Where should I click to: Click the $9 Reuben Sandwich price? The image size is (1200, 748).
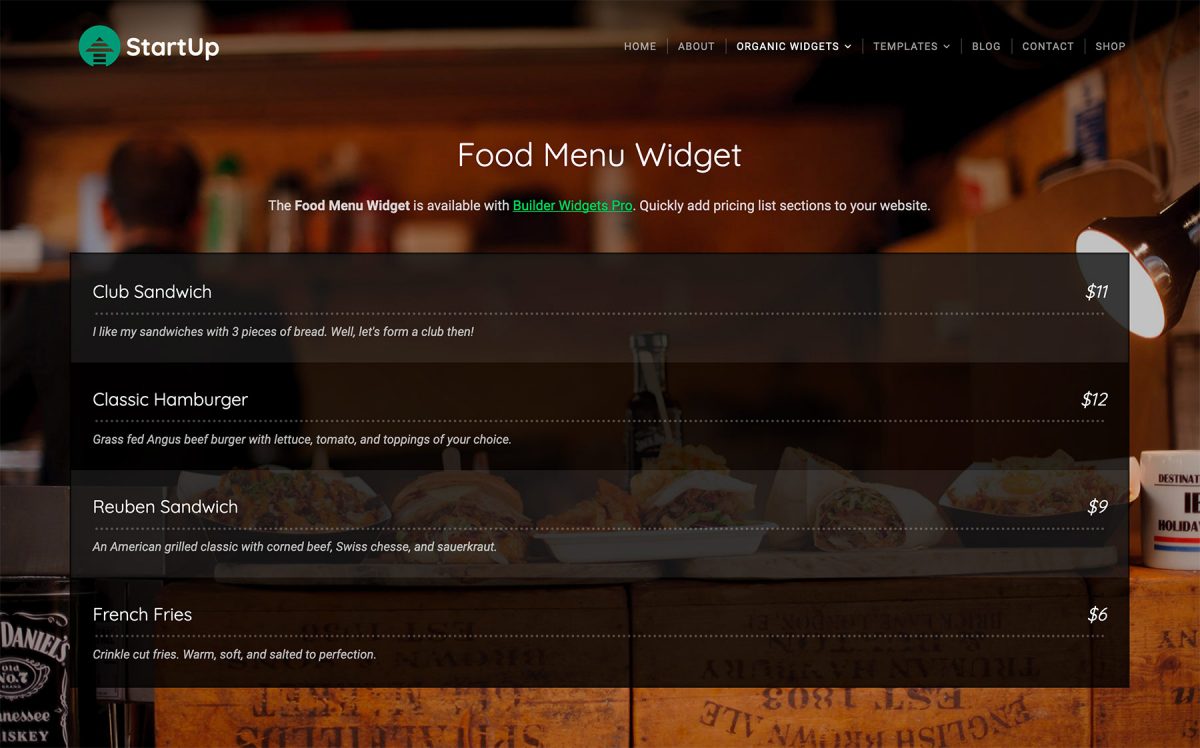click(1097, 507)
